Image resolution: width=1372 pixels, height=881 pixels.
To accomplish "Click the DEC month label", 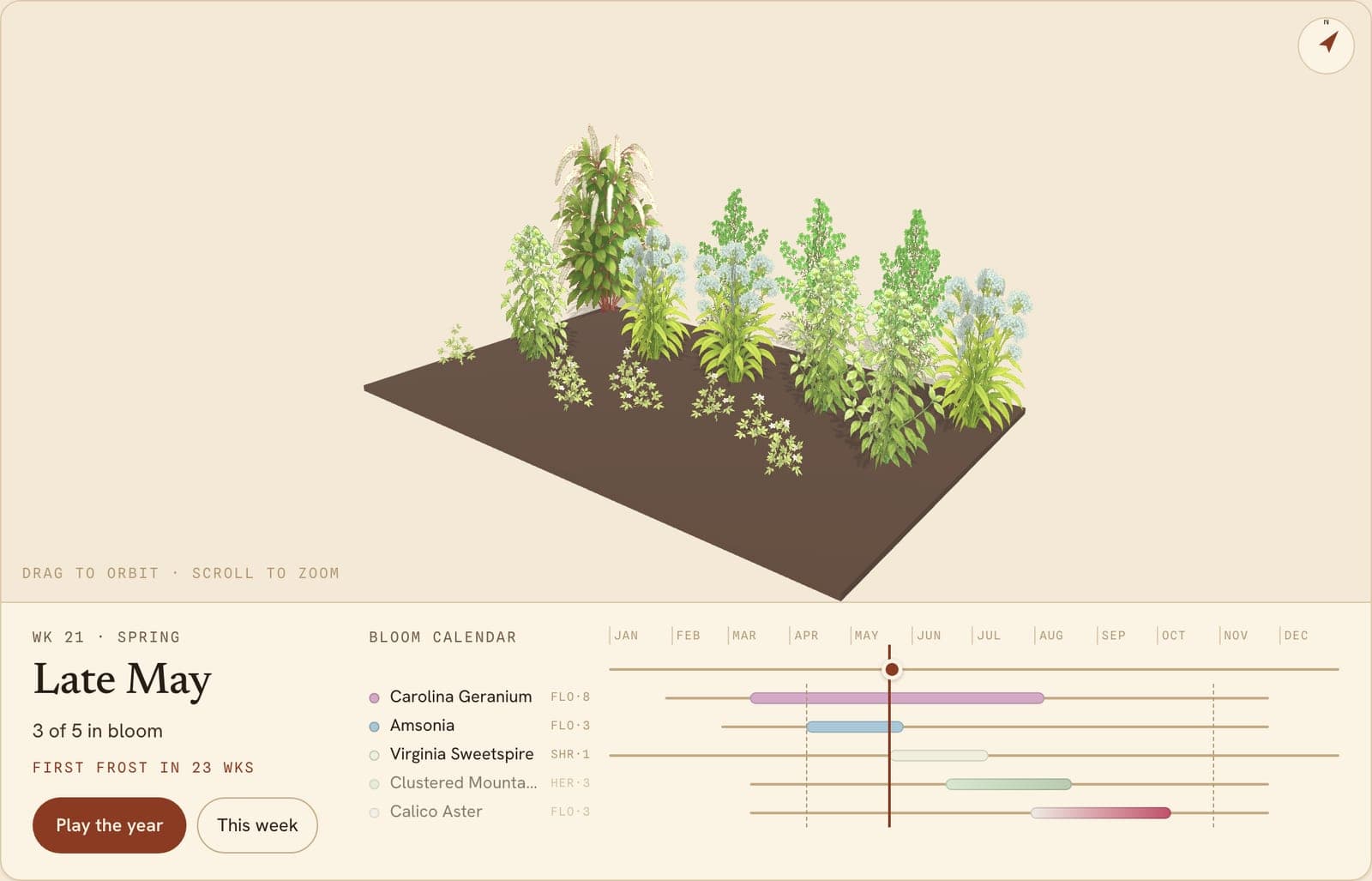I will (x=1296, y=636).
